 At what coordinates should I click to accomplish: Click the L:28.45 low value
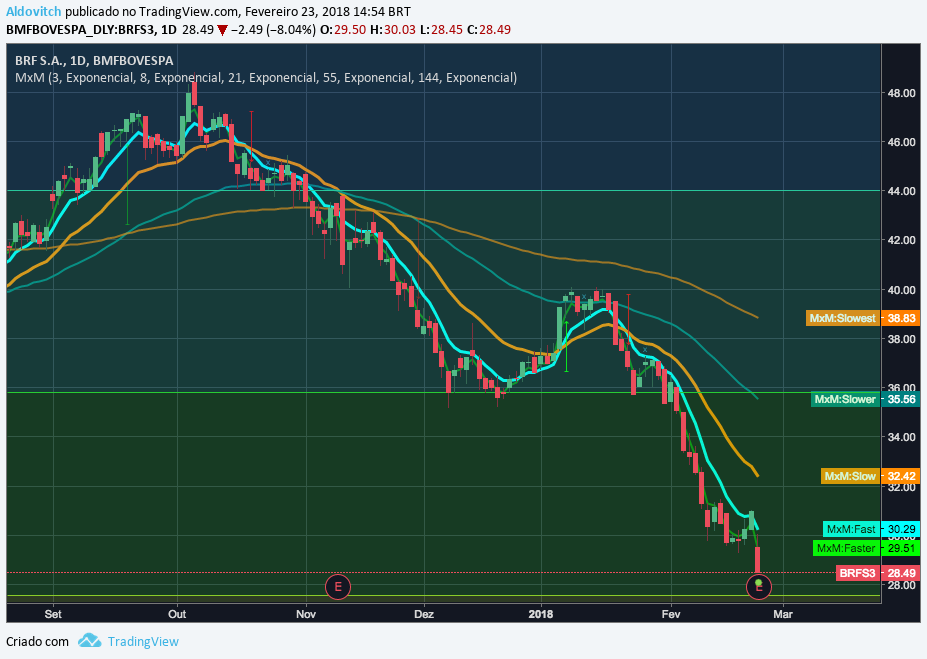(x=441, y=30)
